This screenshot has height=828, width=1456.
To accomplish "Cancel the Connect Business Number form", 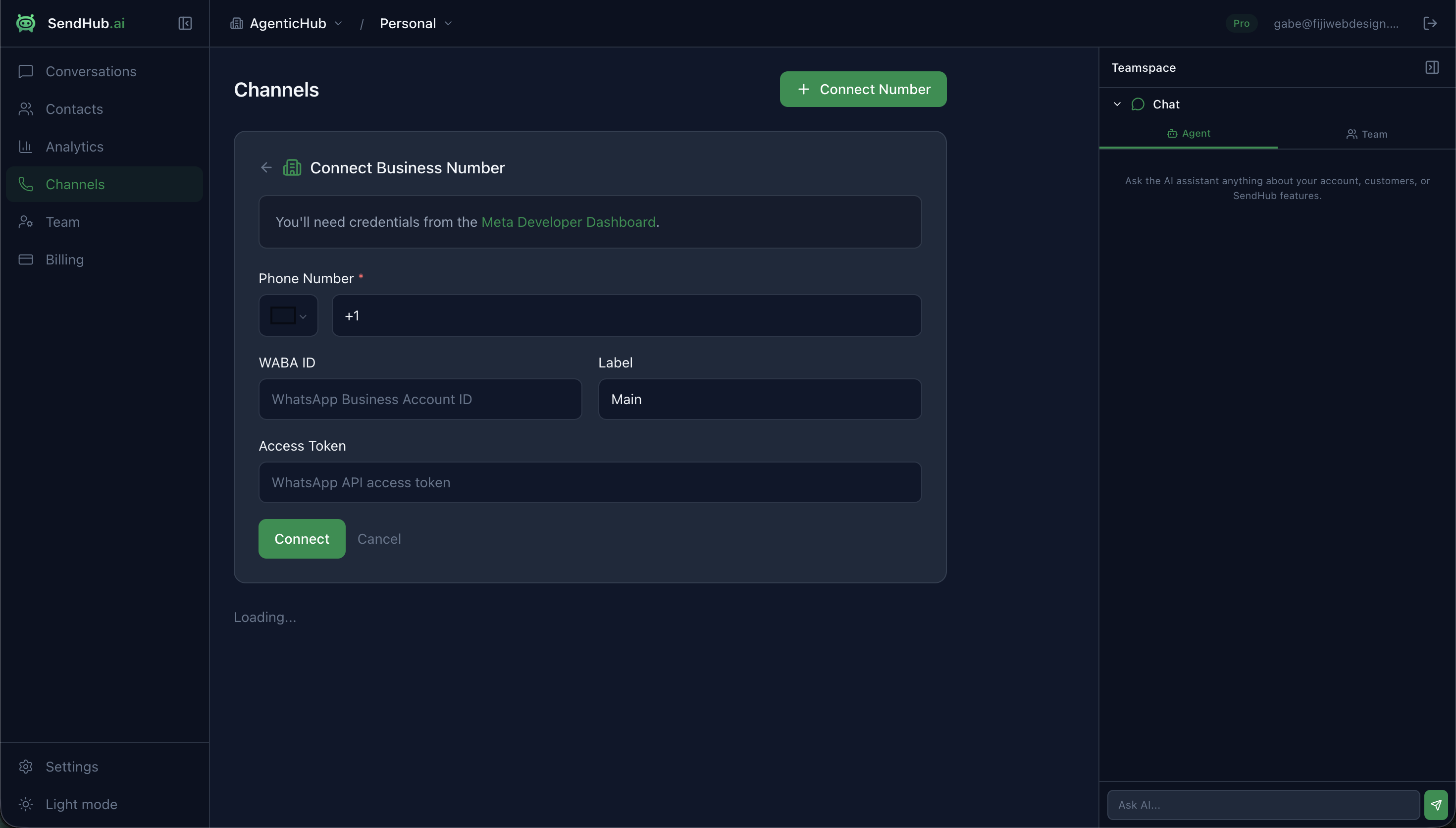I will (379, 538).
